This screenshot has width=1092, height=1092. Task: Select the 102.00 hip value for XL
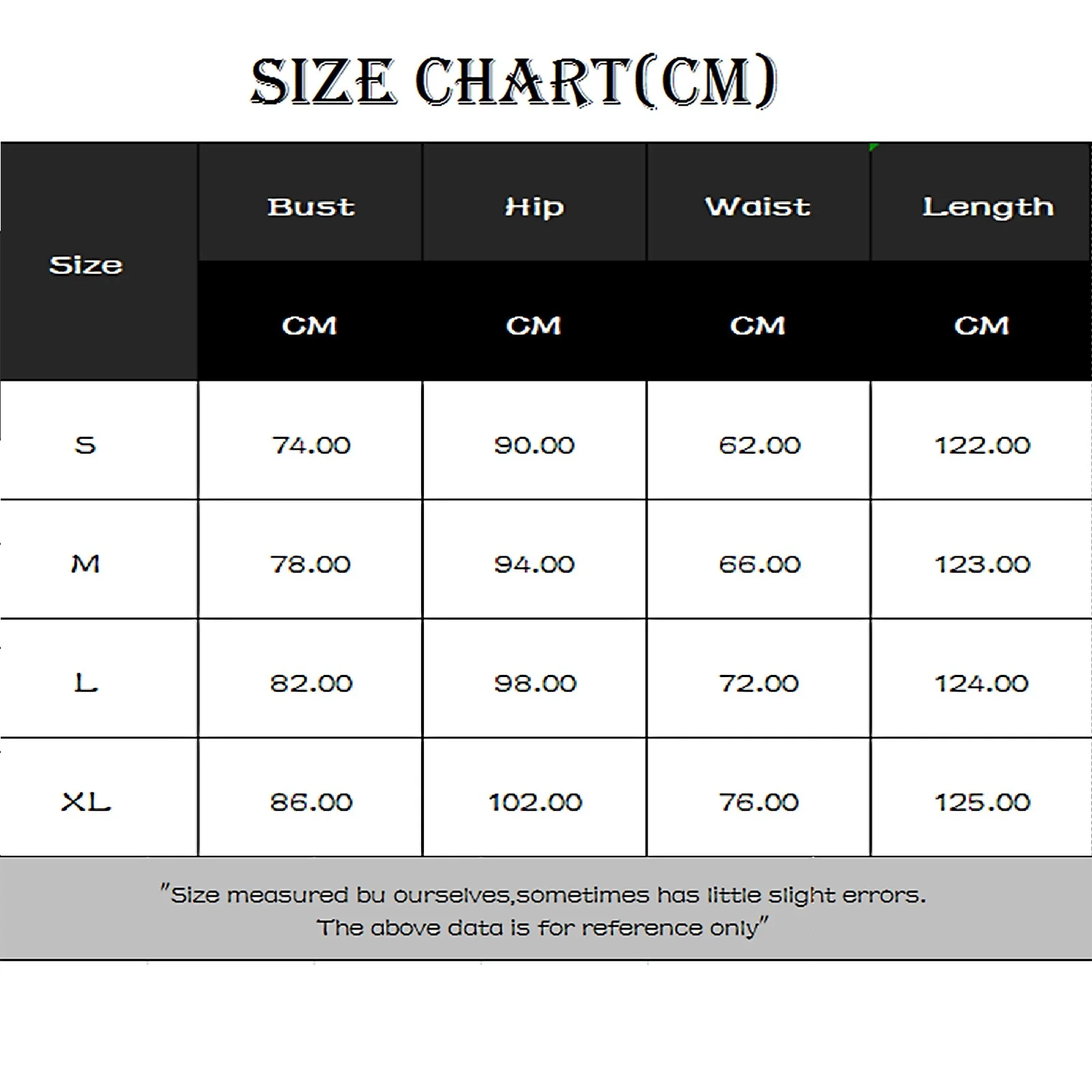(x=535, y=801)
